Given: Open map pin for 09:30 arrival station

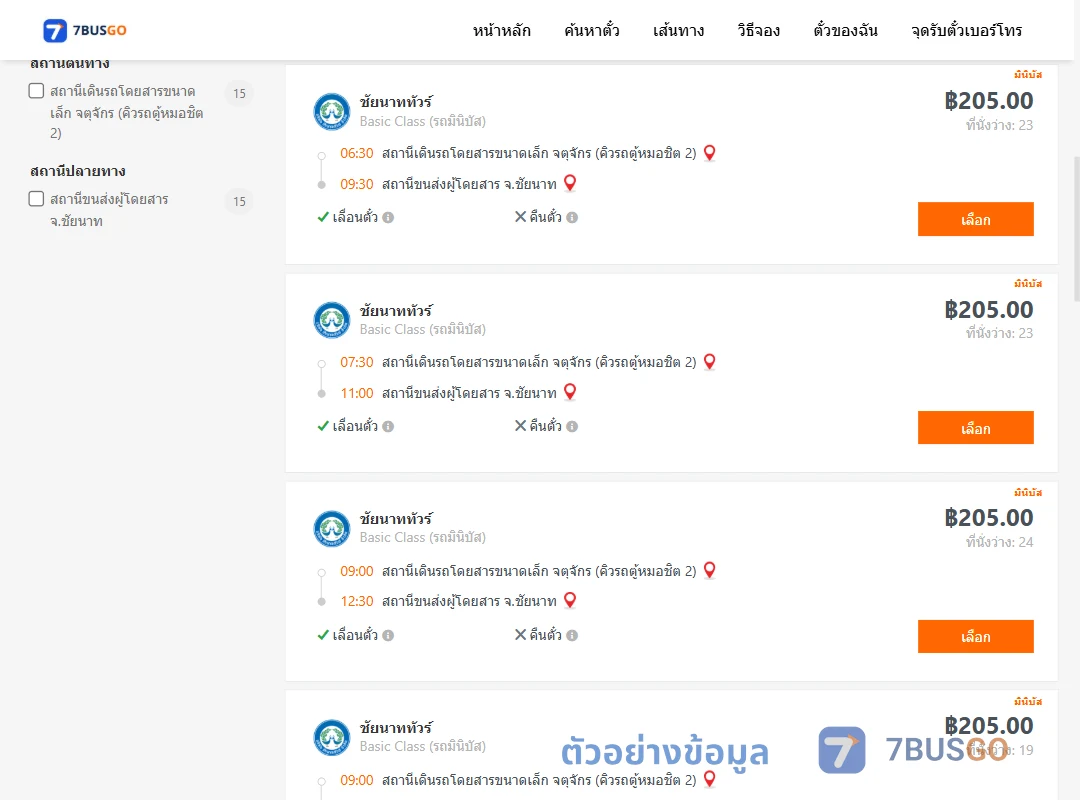Looking at the screenshot, I should (x=570, y=183).
